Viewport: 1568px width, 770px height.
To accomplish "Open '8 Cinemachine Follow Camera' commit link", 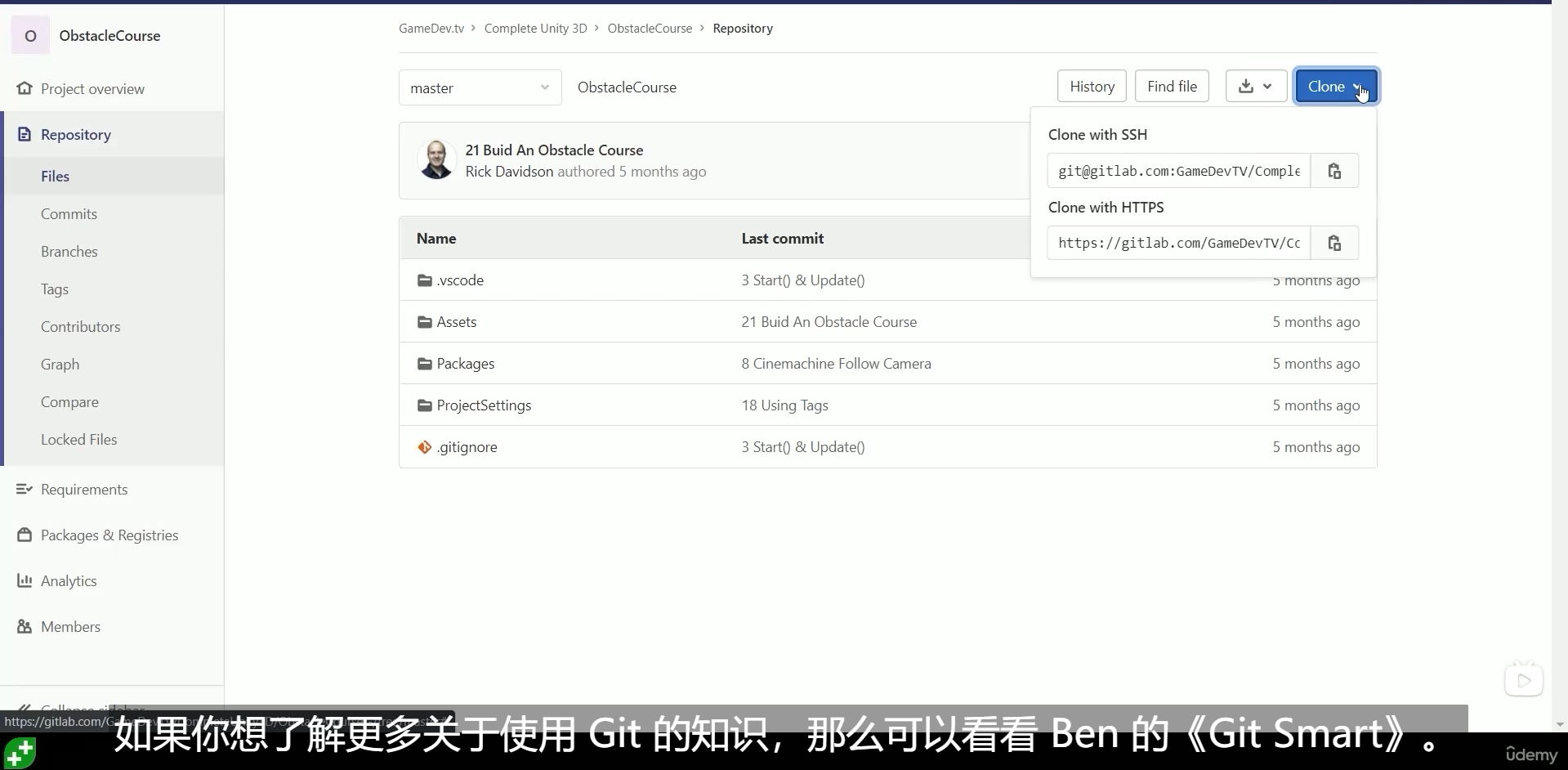I will pyautogui.click(x=836, y=364).
